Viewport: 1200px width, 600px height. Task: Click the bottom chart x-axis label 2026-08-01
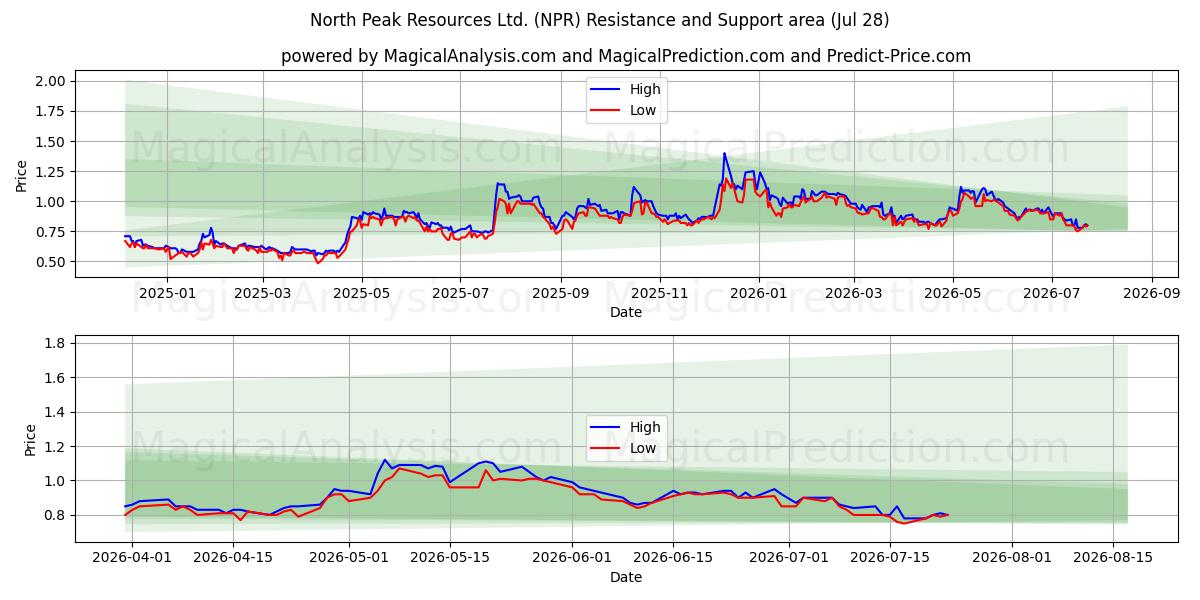[1013, 558]
